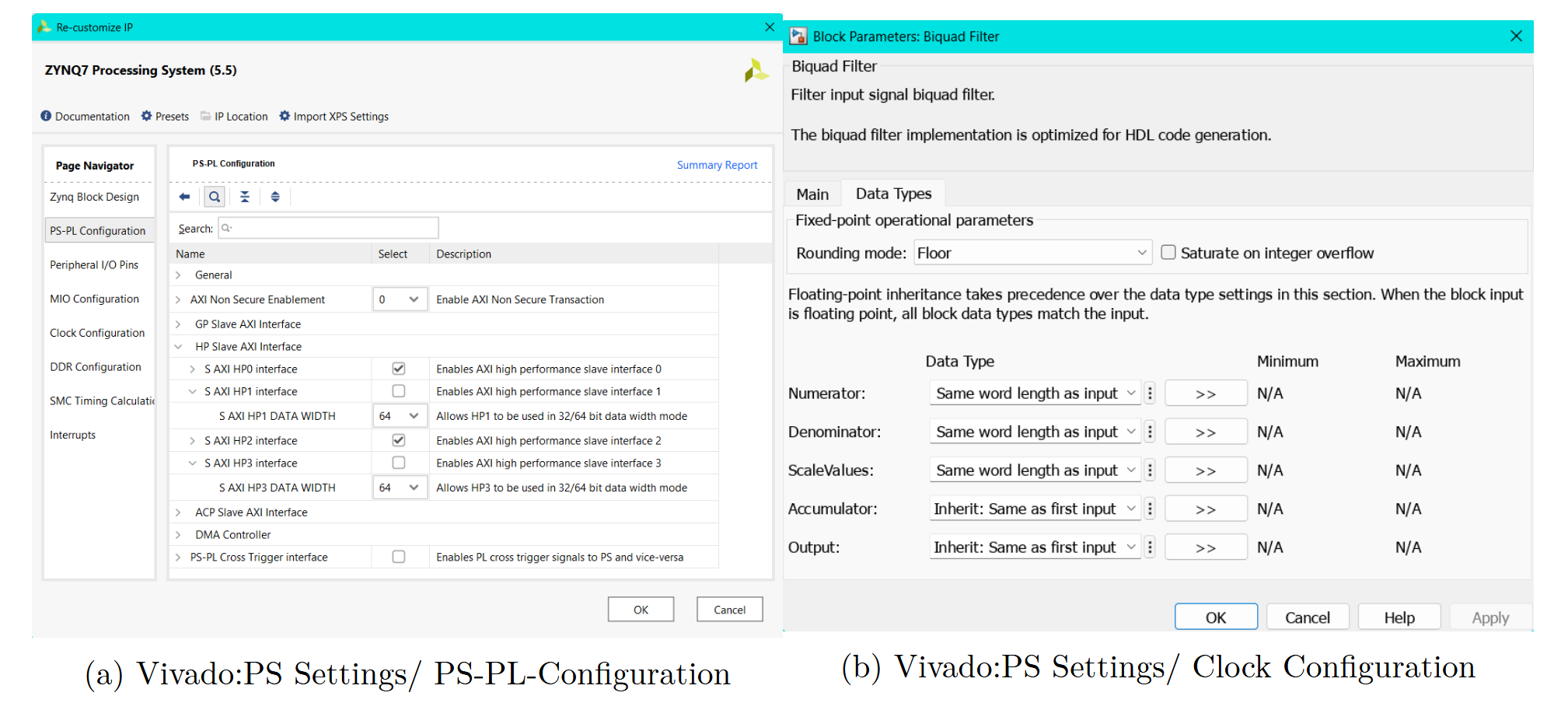
Task: Uncheck S AXI HP0 interface checkbox
Action: (399, 369)
